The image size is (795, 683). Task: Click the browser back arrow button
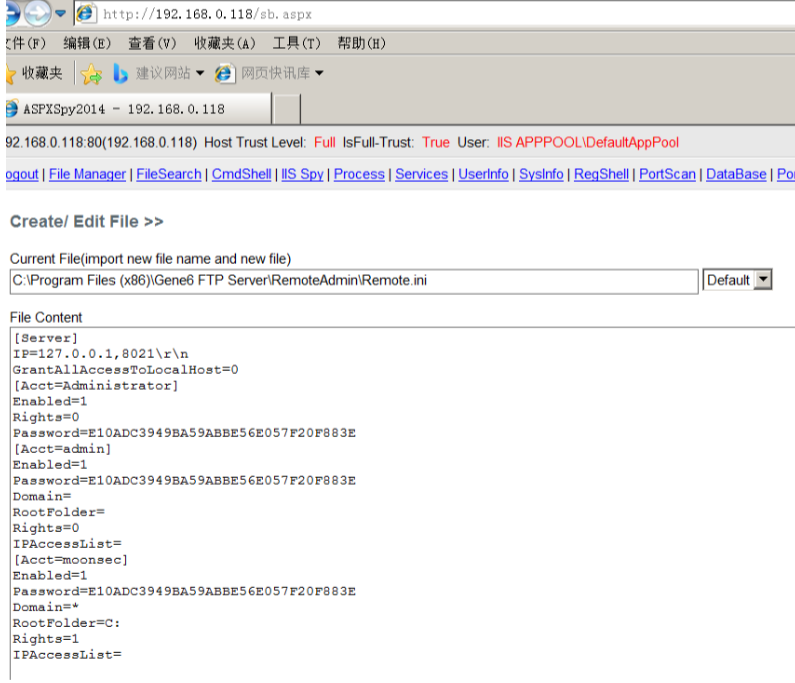(x=13, y=13)
